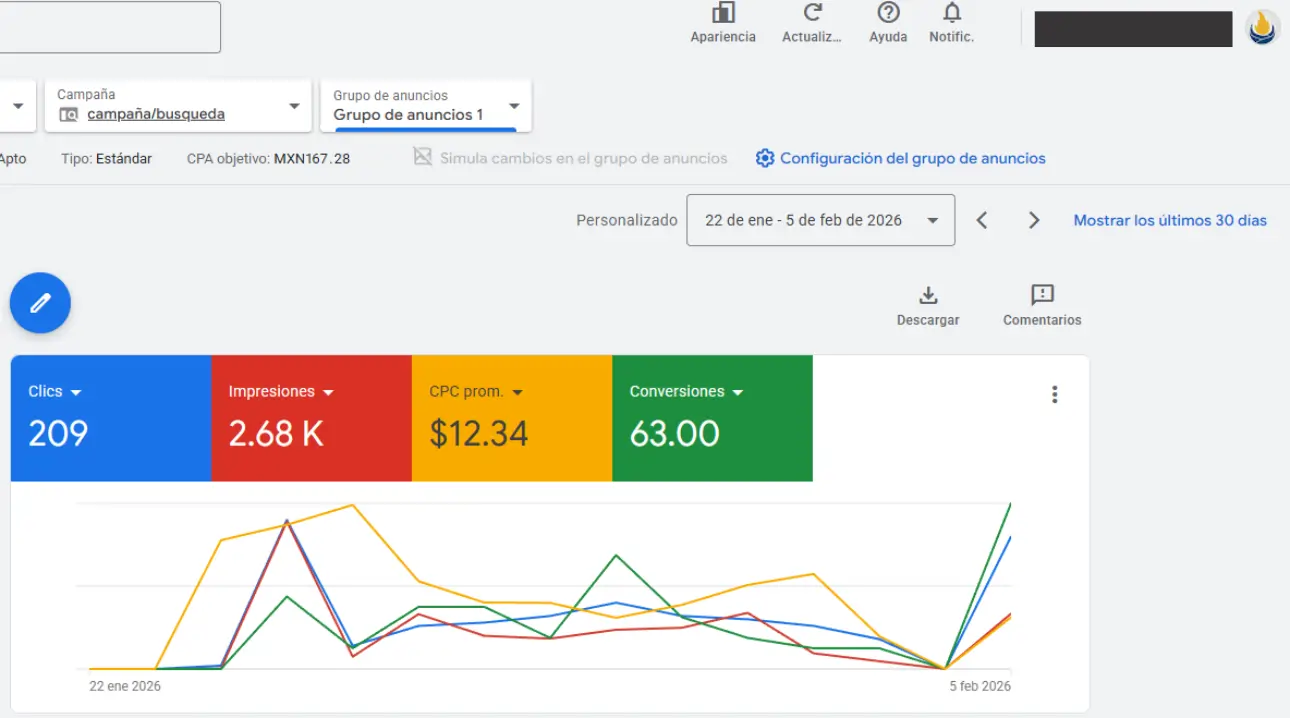Expand the Campaña dropdown selector
Image resolution: width=1290 pixels, height=718 pixels.
pyautogui.click(x=294, y=106)
